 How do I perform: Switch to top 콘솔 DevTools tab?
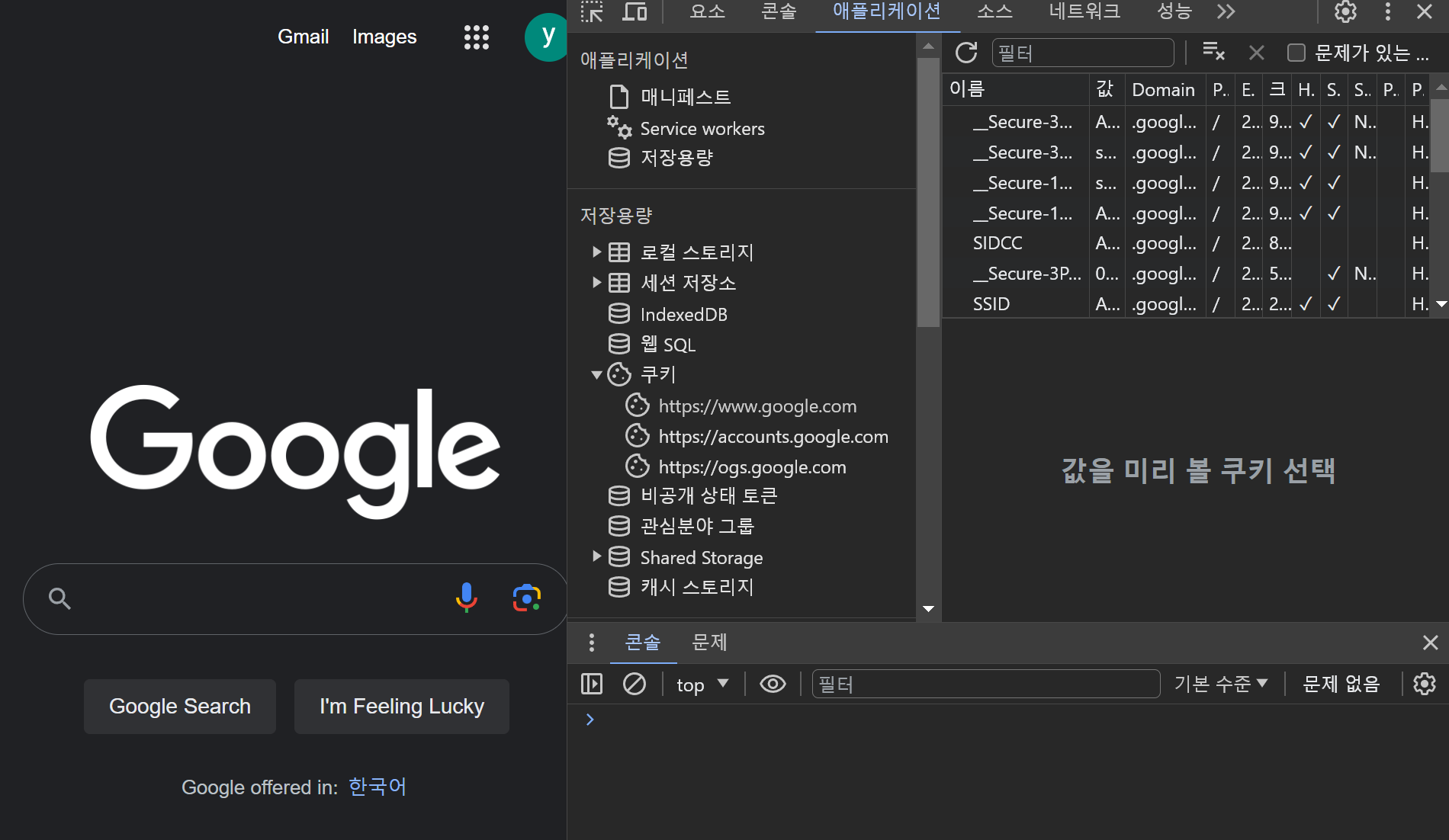(x=779, y=11)
